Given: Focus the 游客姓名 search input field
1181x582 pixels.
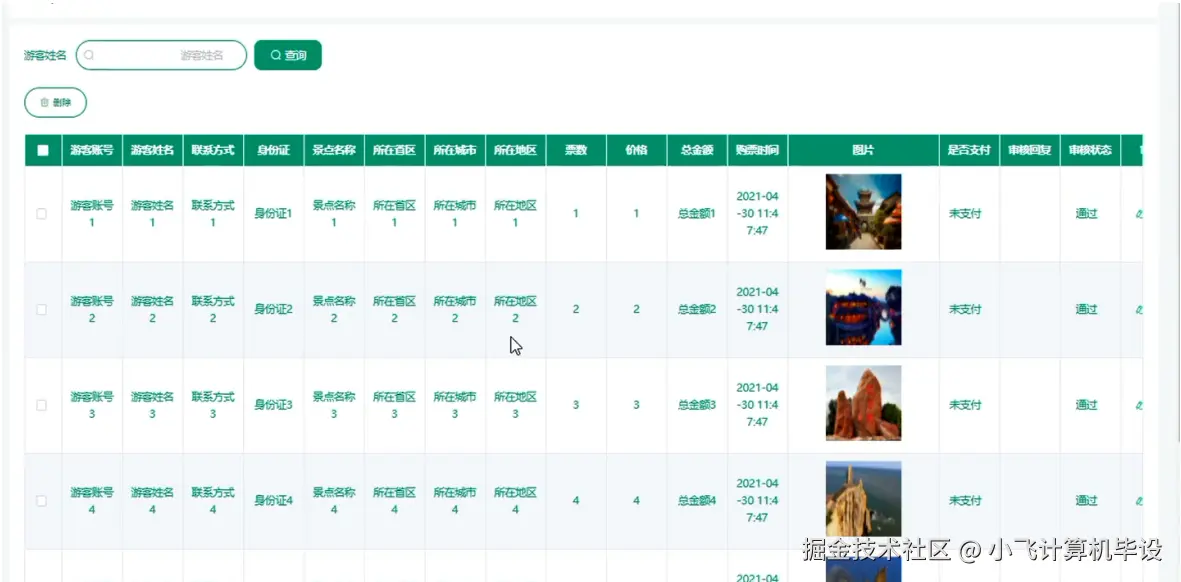Looking at the screenshot, I should click(x=161, y=55).
